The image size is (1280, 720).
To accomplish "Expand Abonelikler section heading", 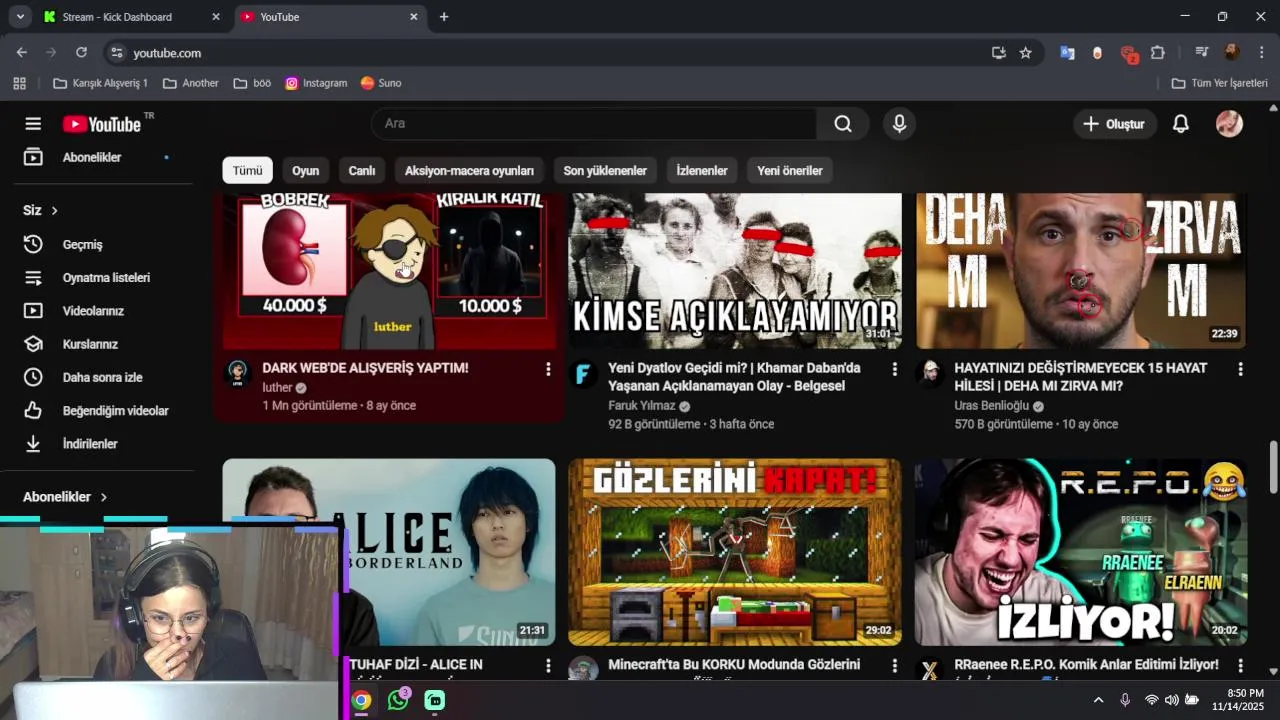I will pyautogui.click(x=65, y=497).
